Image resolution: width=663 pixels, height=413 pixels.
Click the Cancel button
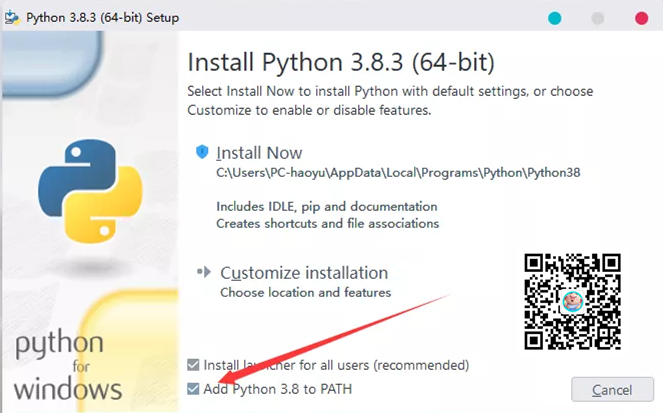coord(612,389)
